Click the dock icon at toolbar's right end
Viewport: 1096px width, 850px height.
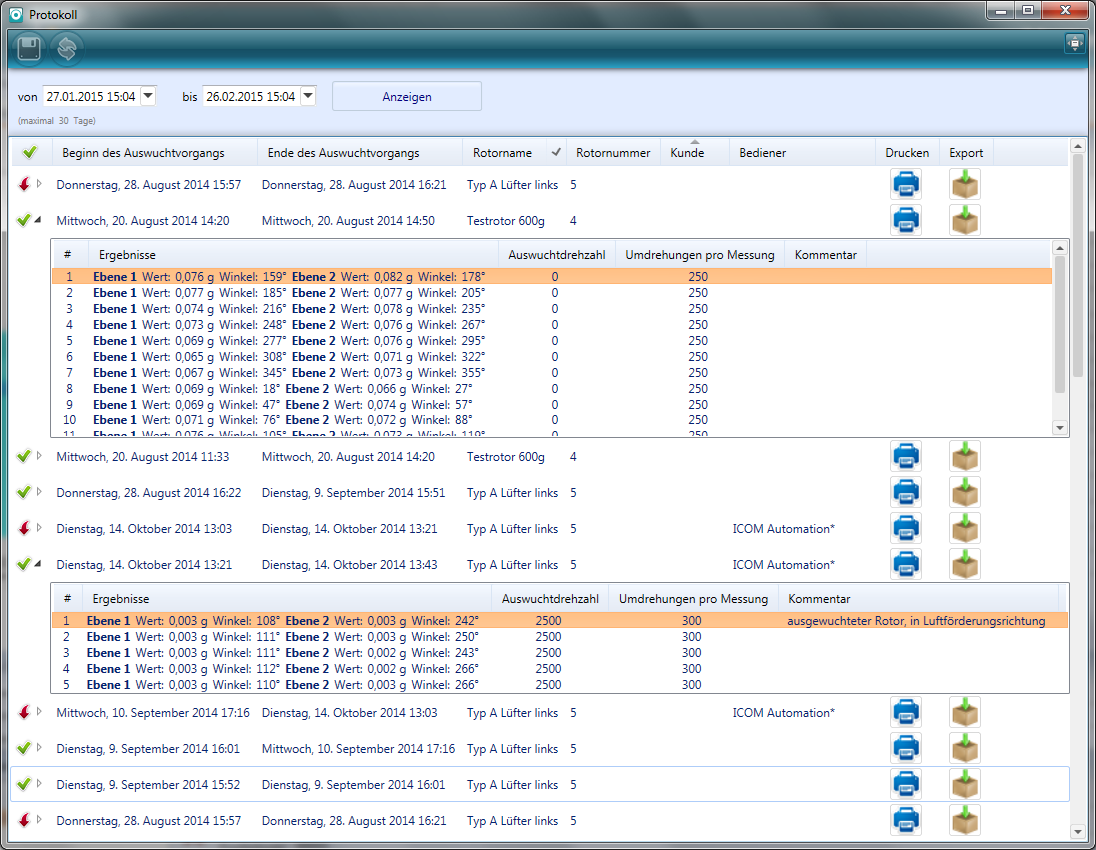[1074, 43]
